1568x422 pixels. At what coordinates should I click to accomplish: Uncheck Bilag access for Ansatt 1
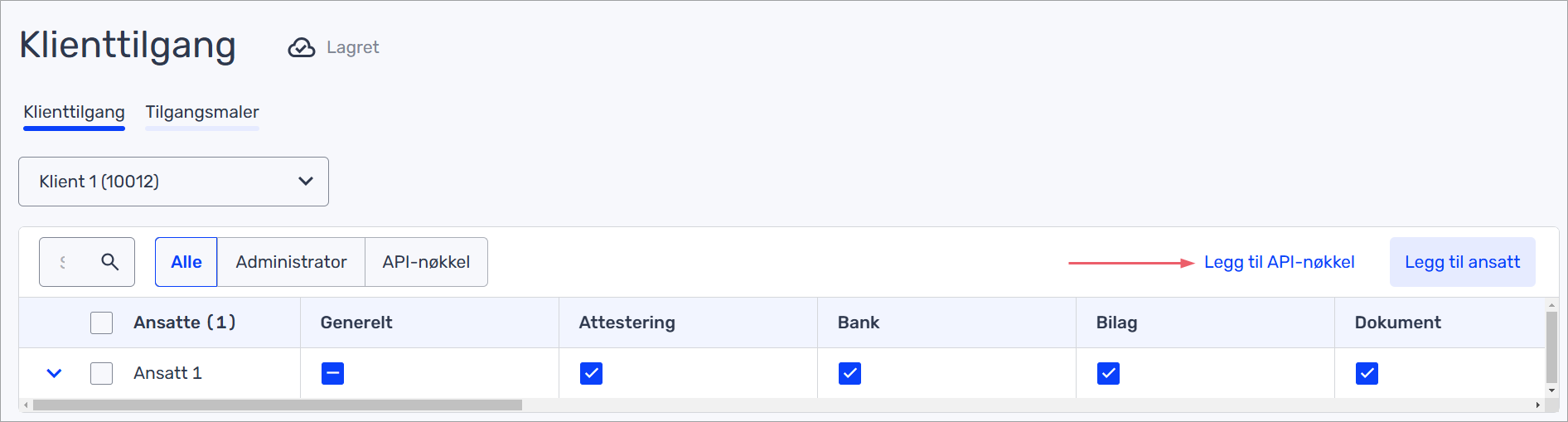(x=1108, y=373)
